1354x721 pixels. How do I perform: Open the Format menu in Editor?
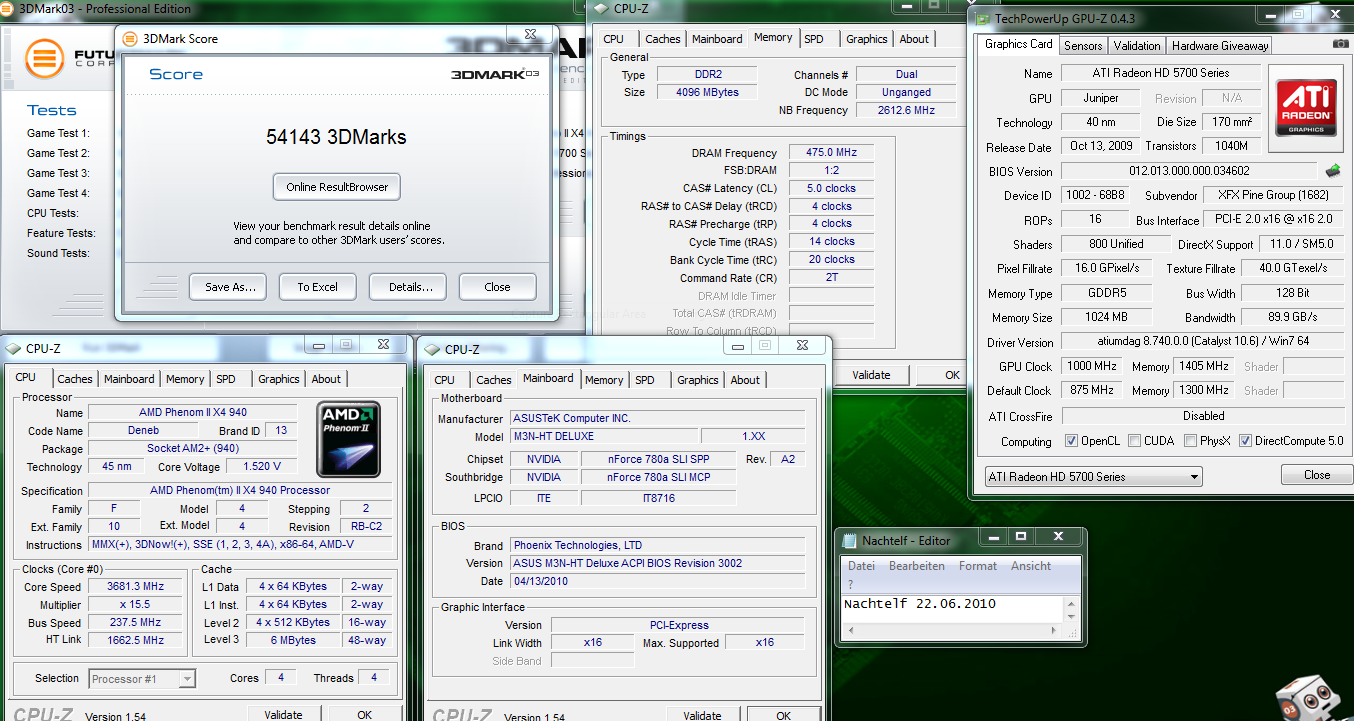tap(978, 566)
